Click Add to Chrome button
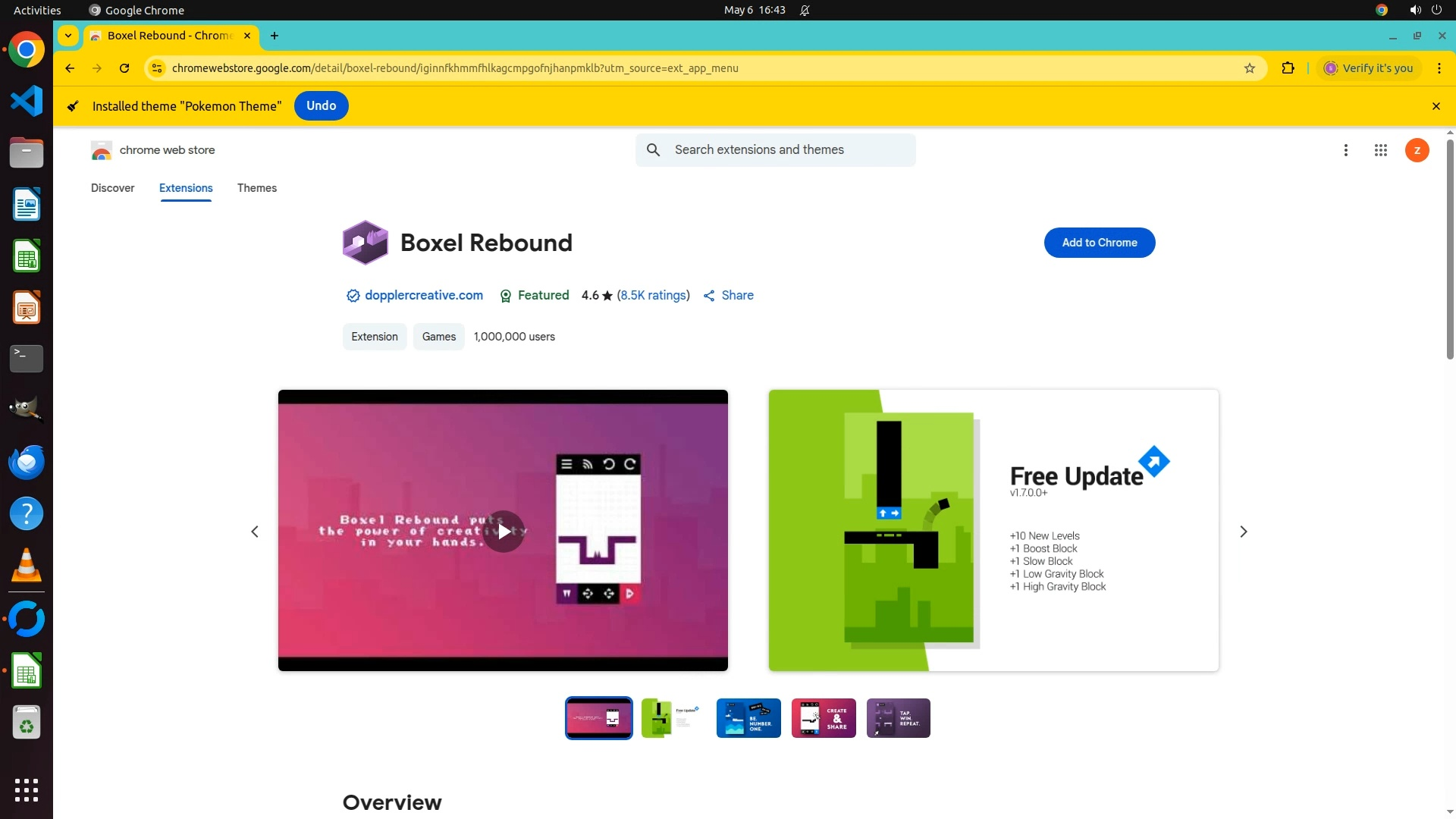The width and height of the screenshot is (1456, 819). [x=1099, y=243]
